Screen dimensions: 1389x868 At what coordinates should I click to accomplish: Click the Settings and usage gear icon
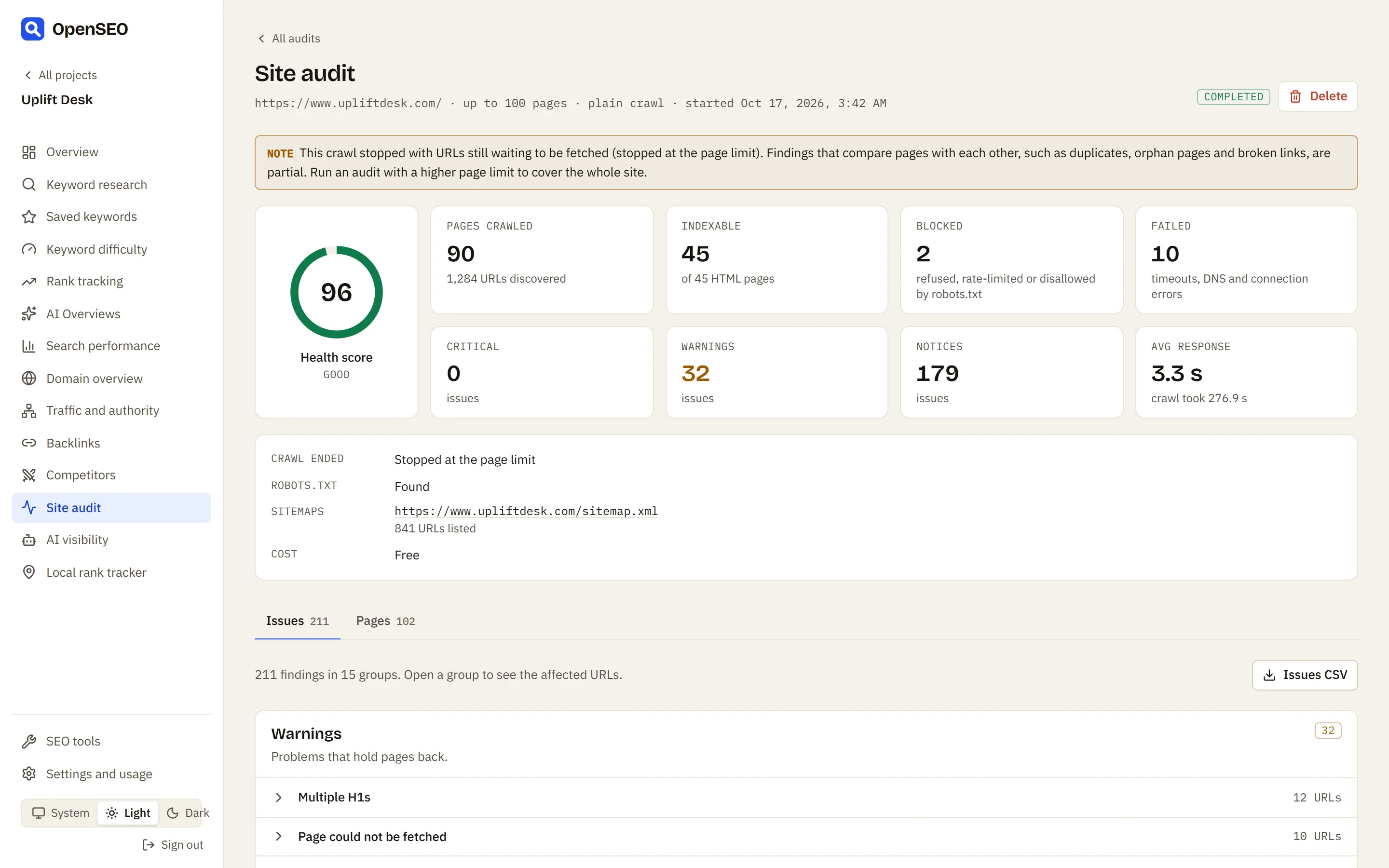click(29, 773)
